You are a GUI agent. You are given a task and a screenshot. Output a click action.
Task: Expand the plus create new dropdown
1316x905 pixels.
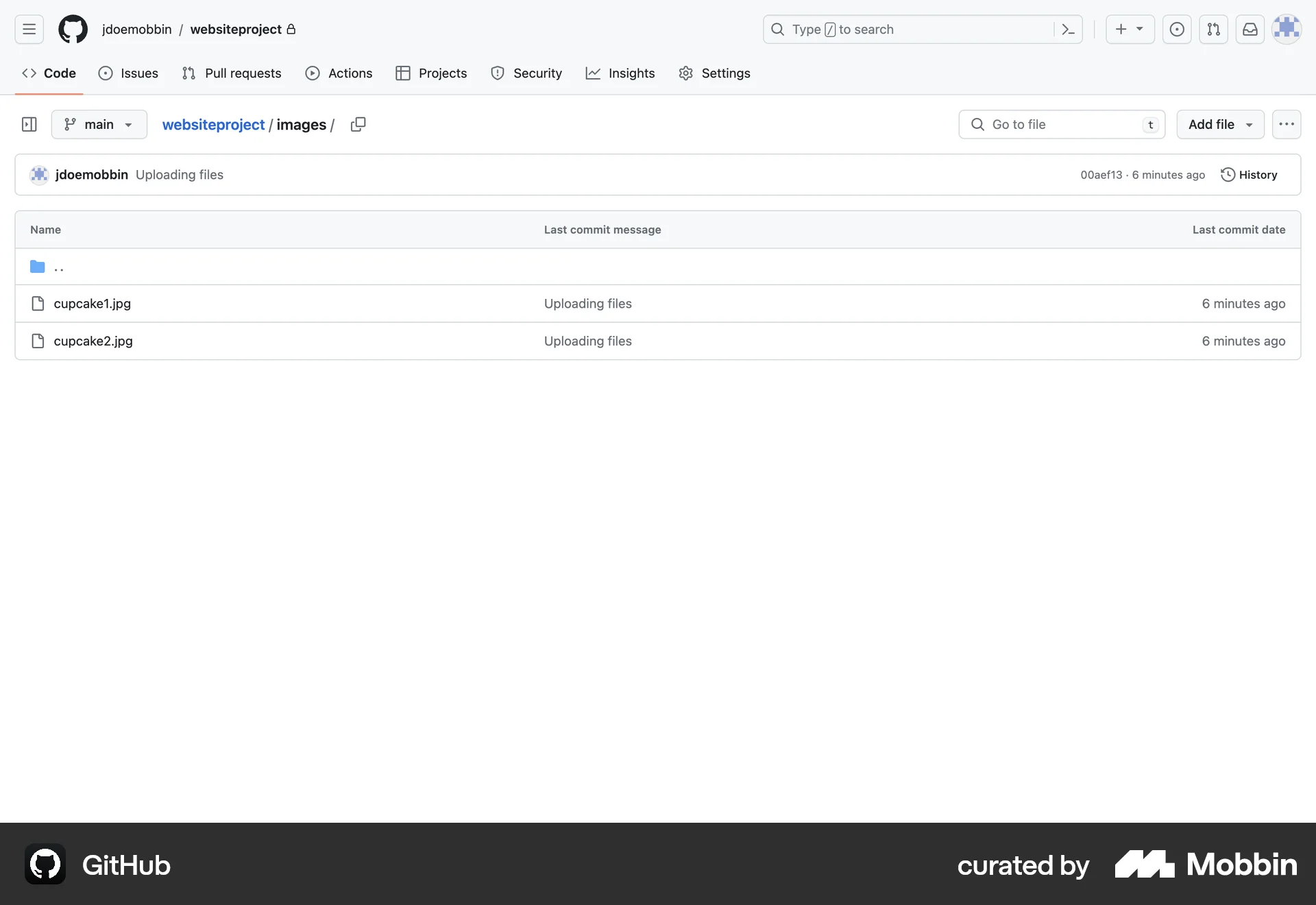pyautogui.click(x=1129, y=29)
